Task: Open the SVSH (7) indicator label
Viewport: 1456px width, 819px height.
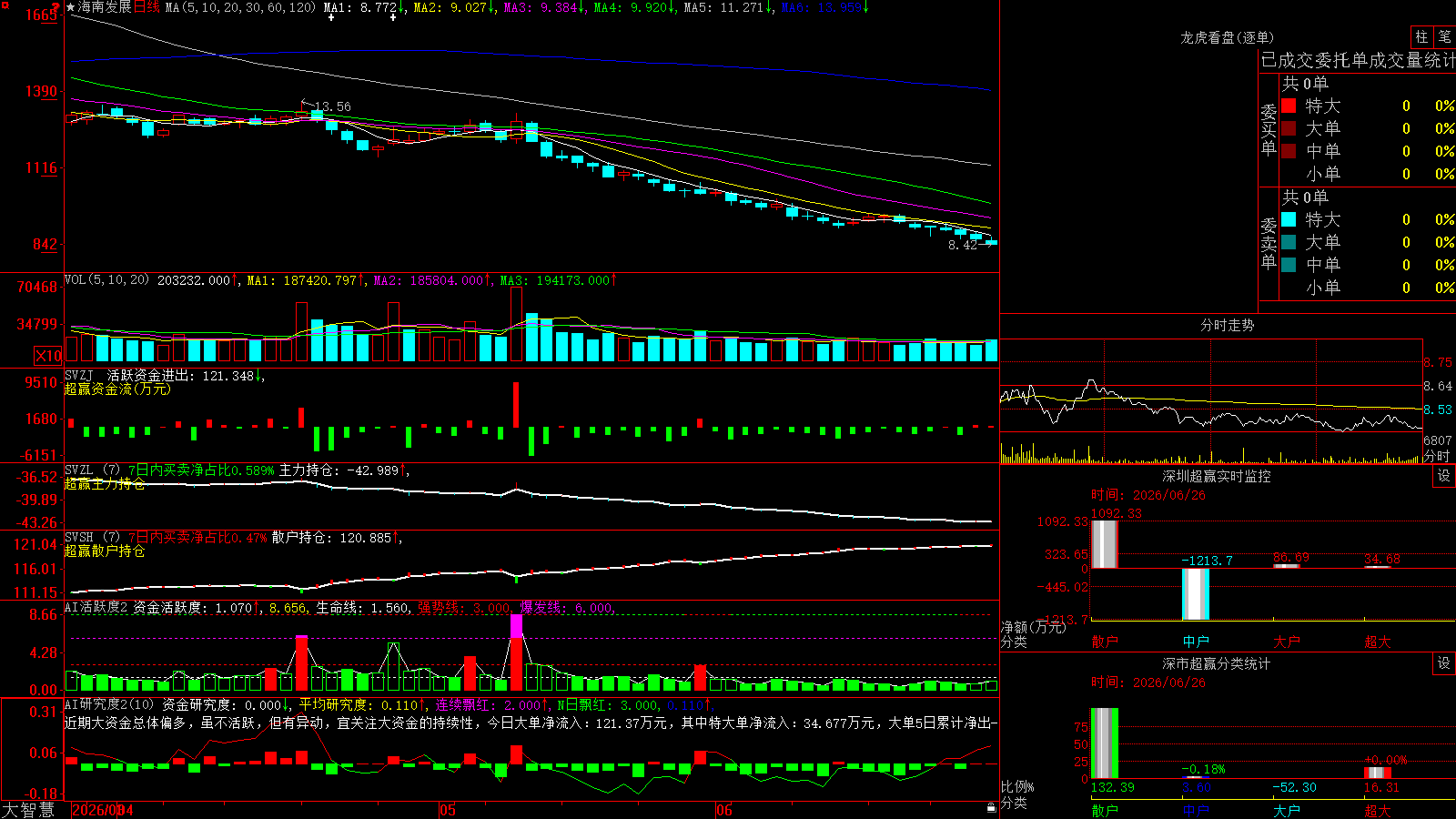Action: pyautogui.click(x=92, y=538)
